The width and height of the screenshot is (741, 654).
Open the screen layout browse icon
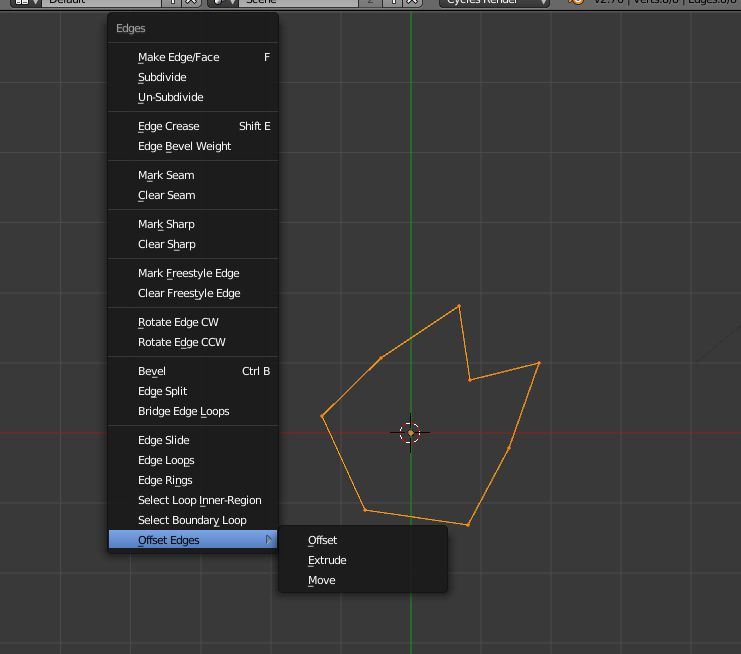tap(25, 2)
